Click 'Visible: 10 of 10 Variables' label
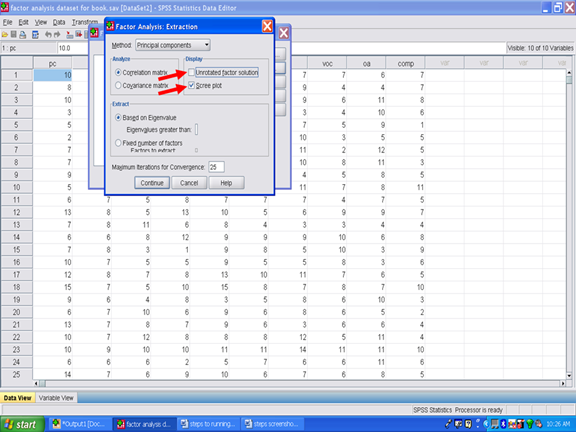Image resolution: width=576 pixels, height=432 pixels. (540, 48)
